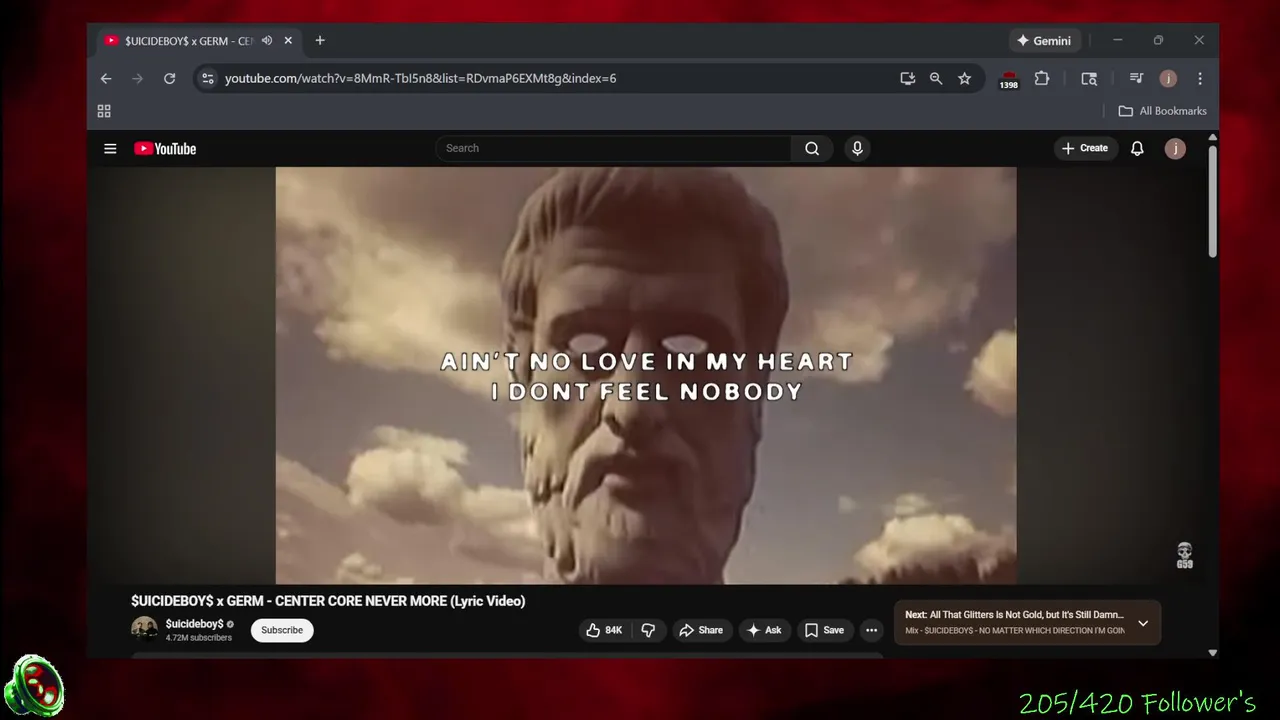
Task: Open Chrome profile avatar
Action: (1168, 78)
